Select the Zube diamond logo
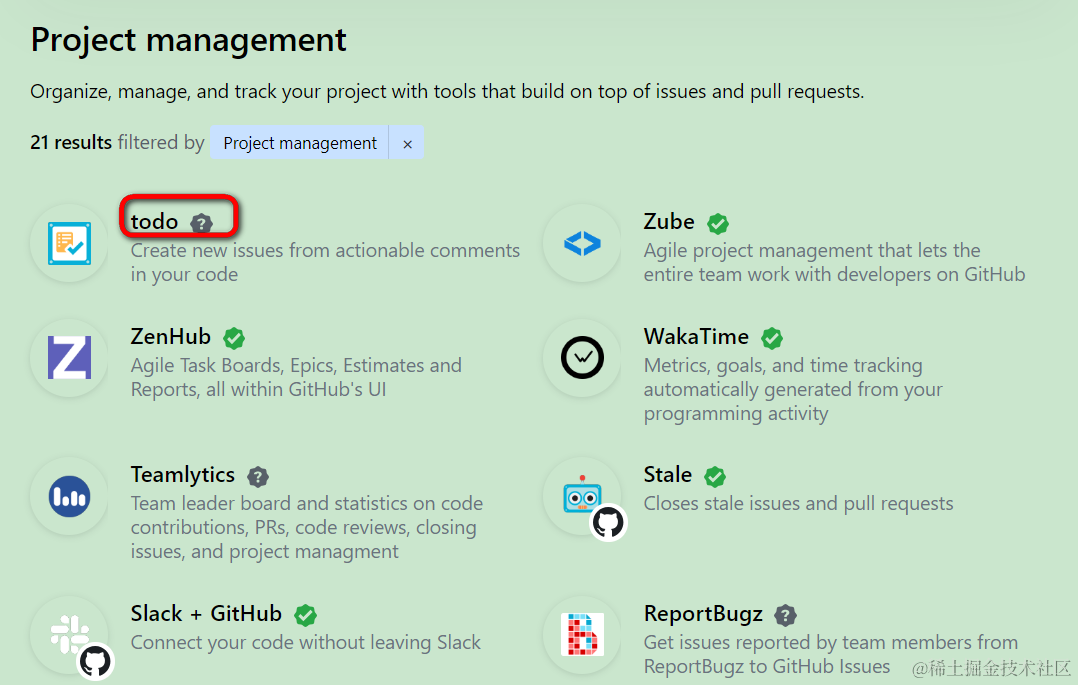 pos(581,243)
